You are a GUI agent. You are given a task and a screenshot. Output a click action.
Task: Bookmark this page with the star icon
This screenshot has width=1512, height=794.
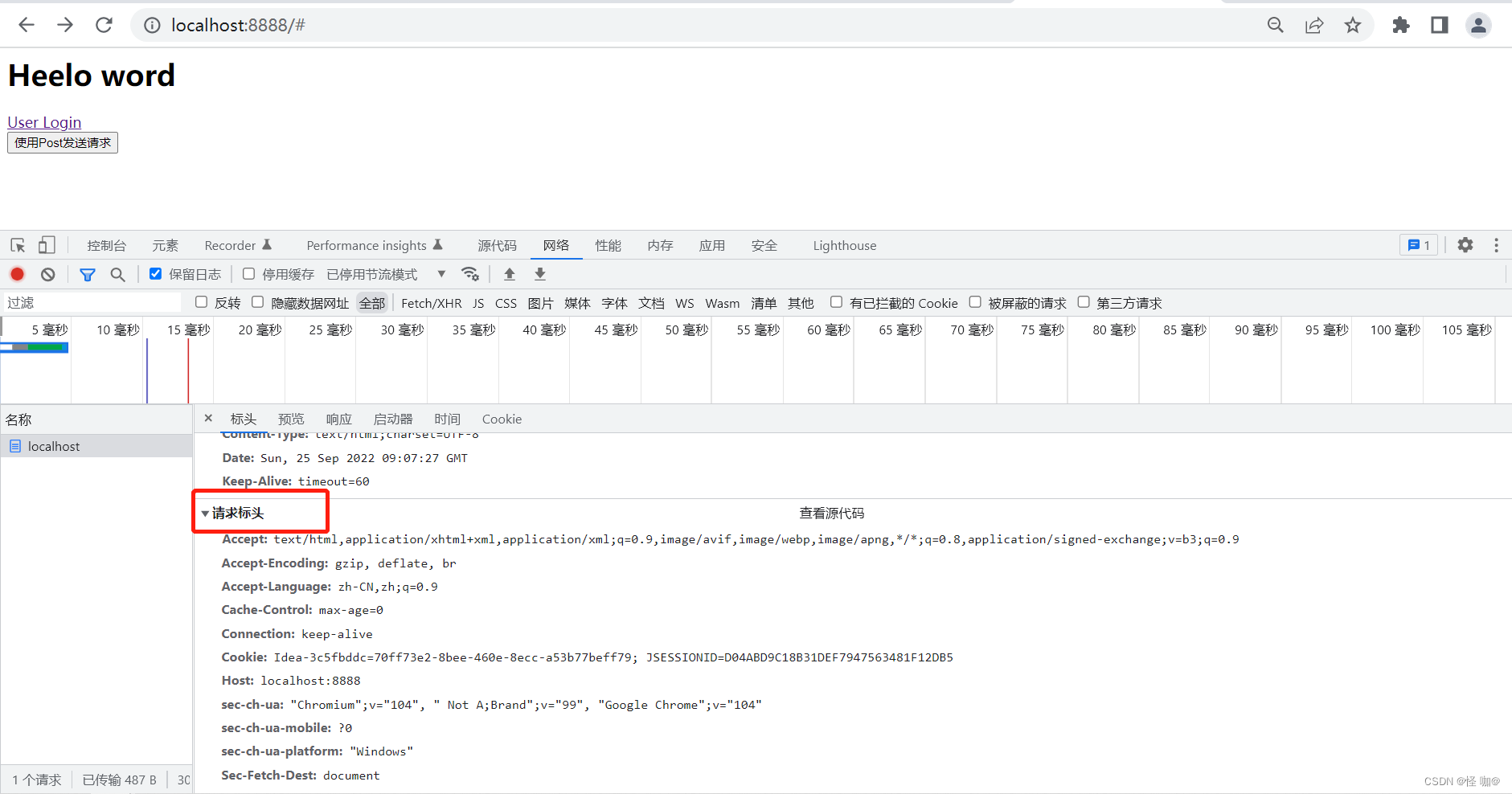(1353, 25)
